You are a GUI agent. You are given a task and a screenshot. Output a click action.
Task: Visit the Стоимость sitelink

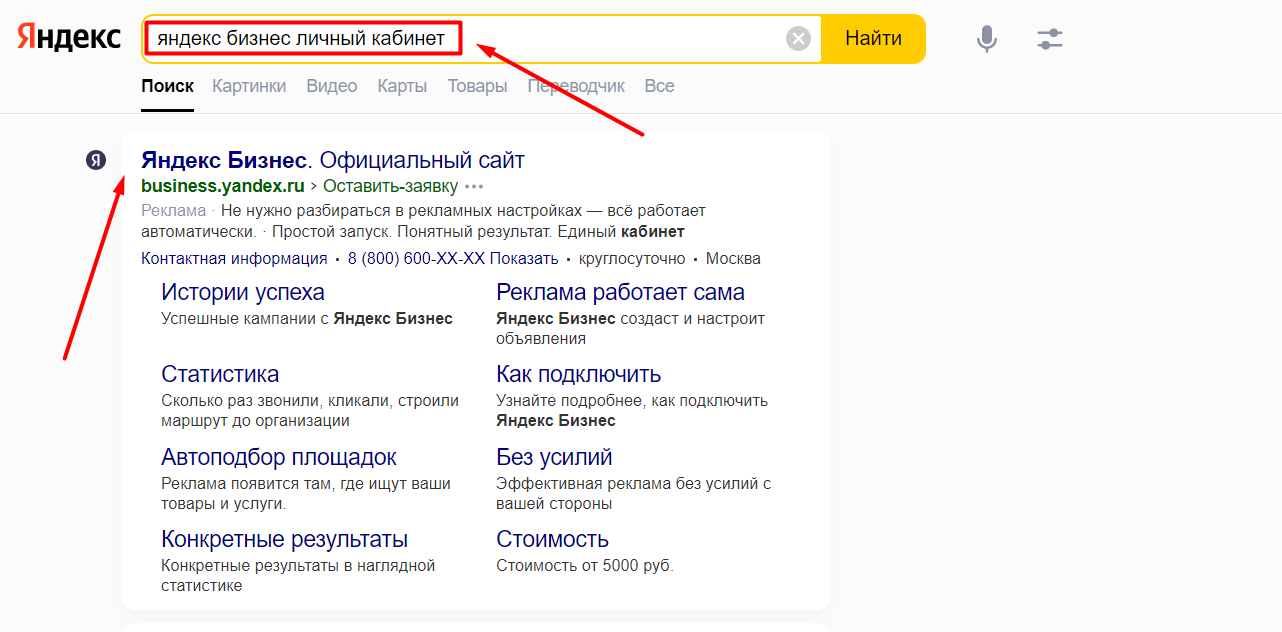552,539
